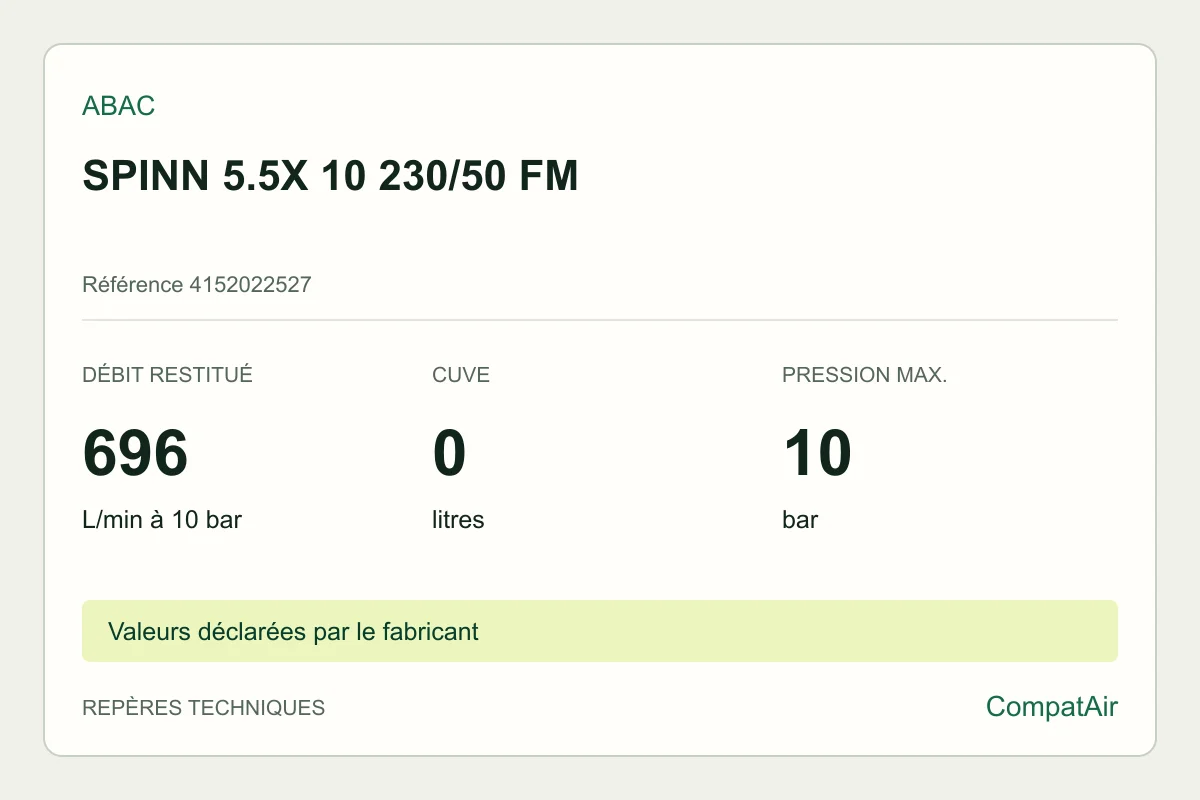Select the SPINN 5.5X 10 230/50 FM title
1200x800 pixels.
coord(330,177)
